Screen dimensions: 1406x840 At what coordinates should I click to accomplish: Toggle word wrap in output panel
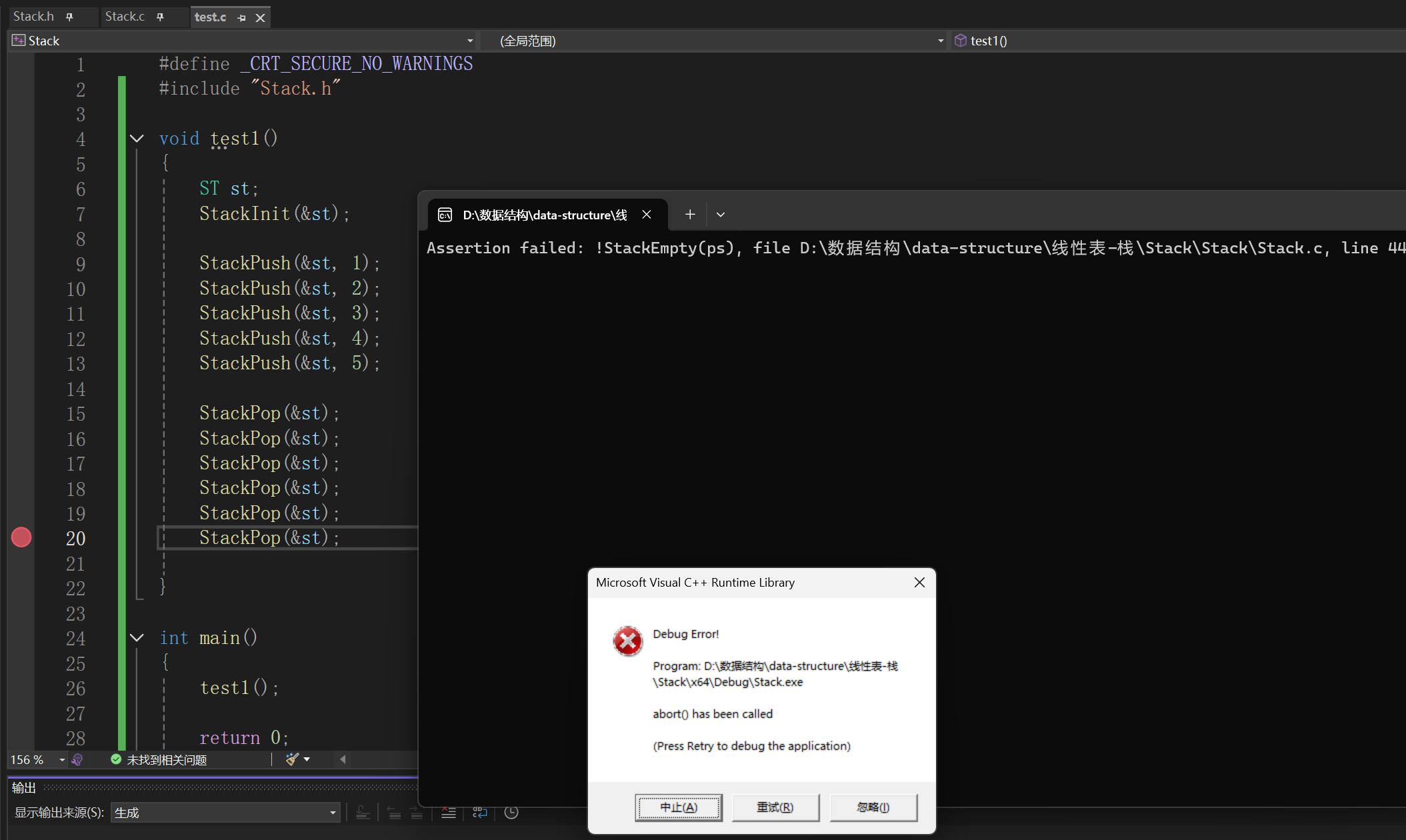coord(479,812)
